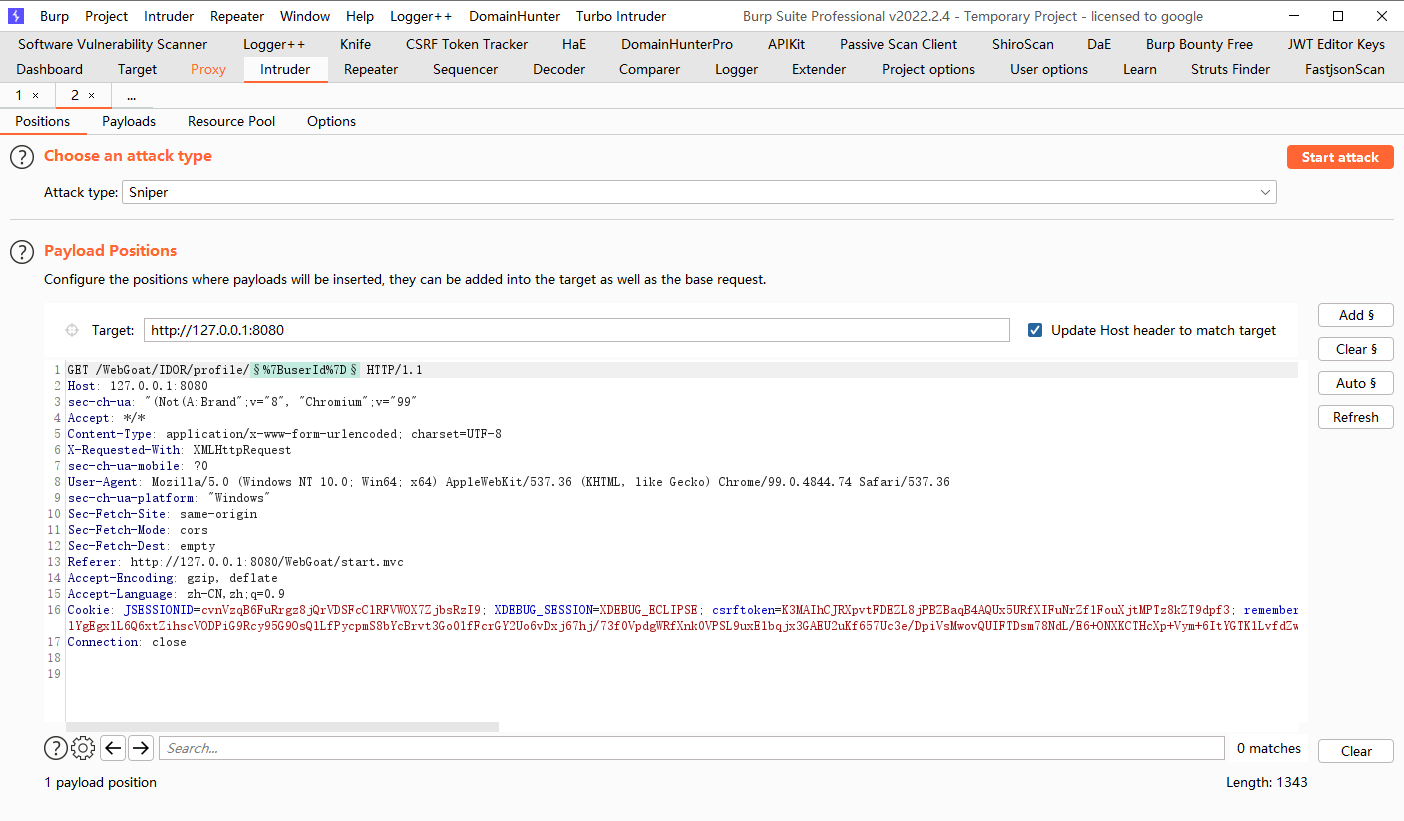Click the target crosshair icon
1404x821 pixels.
[x=72, y=330]
